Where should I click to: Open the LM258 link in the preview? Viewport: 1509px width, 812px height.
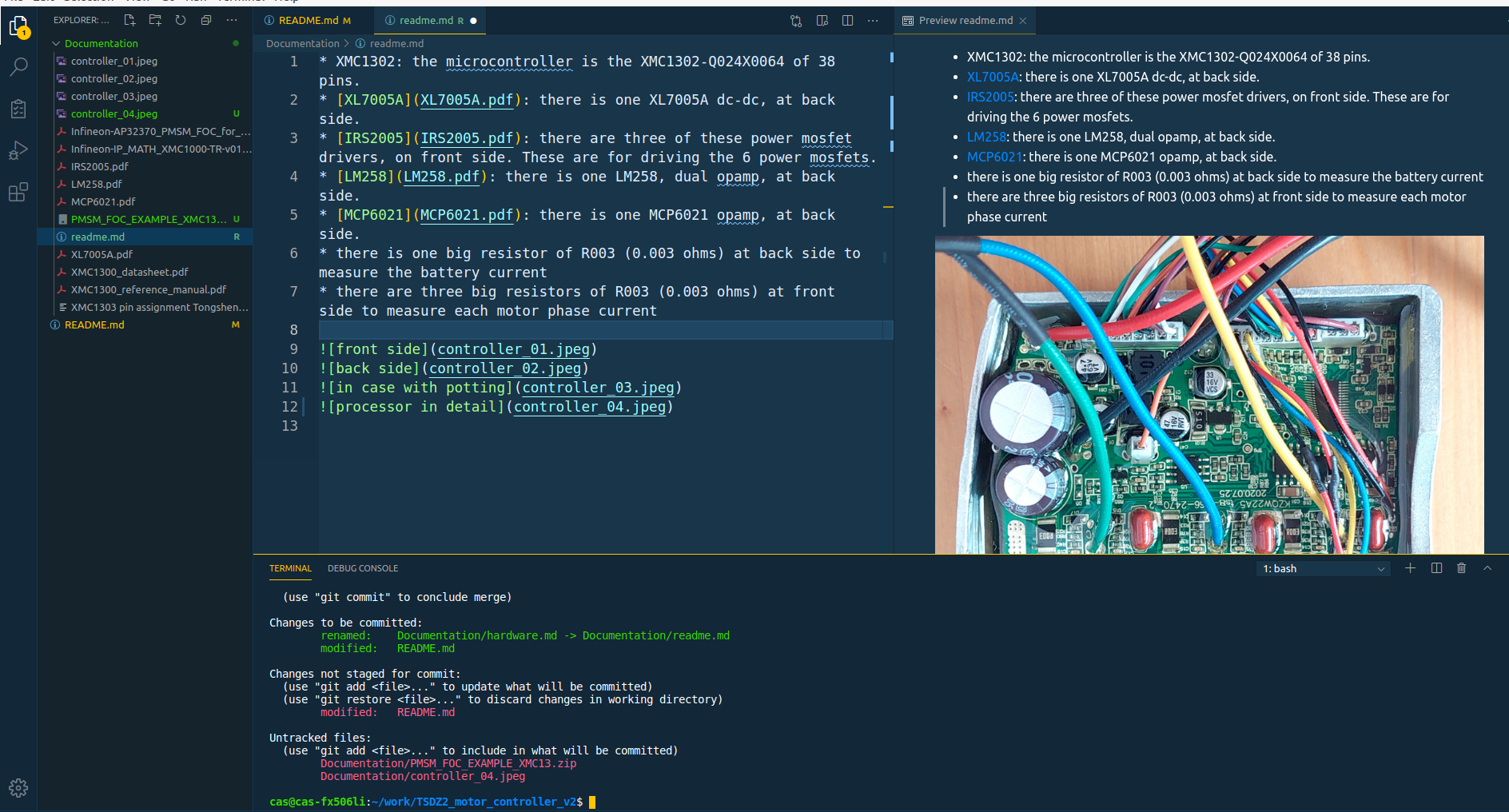tap(986, 137)
